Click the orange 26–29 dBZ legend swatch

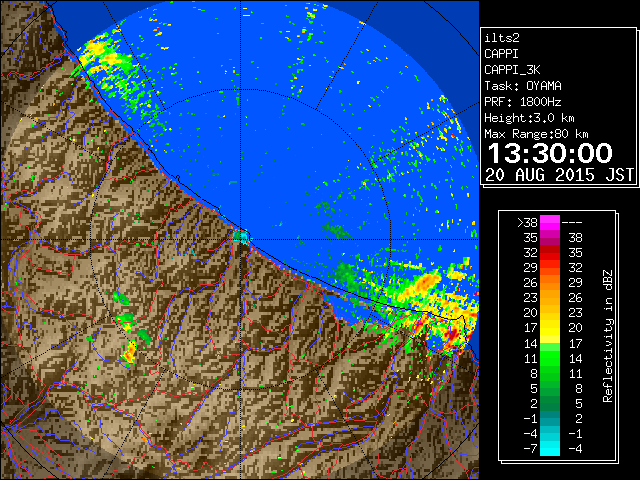click(x=550, y=282)
